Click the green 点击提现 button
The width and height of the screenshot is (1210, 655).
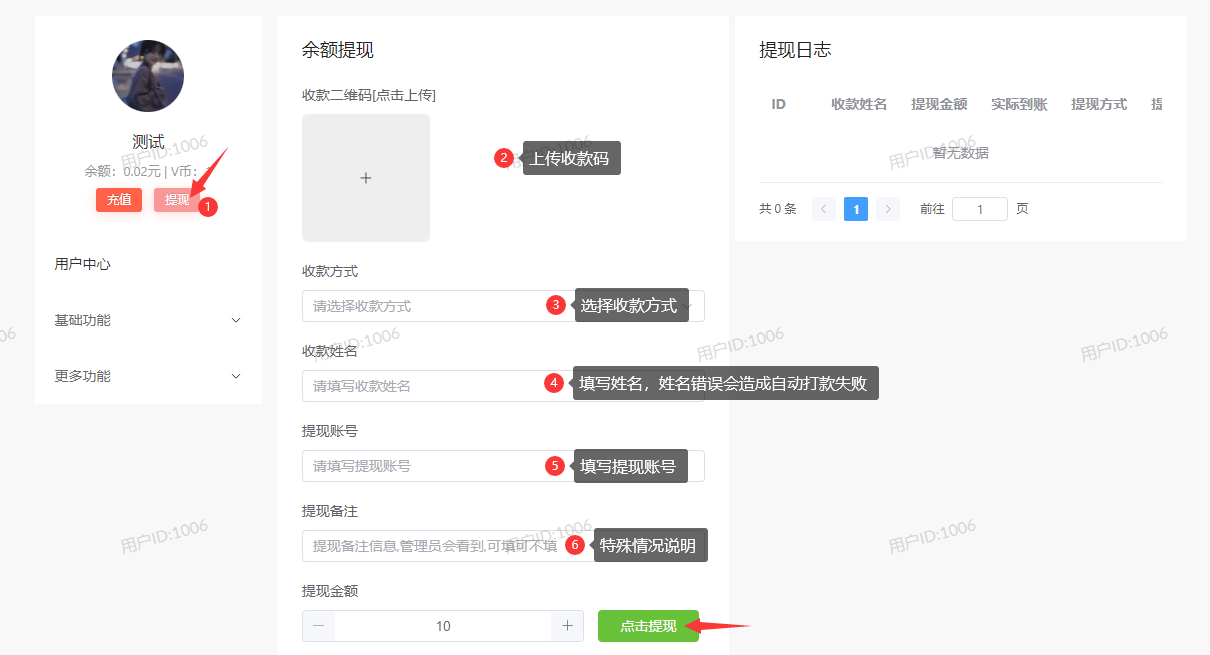648,626
